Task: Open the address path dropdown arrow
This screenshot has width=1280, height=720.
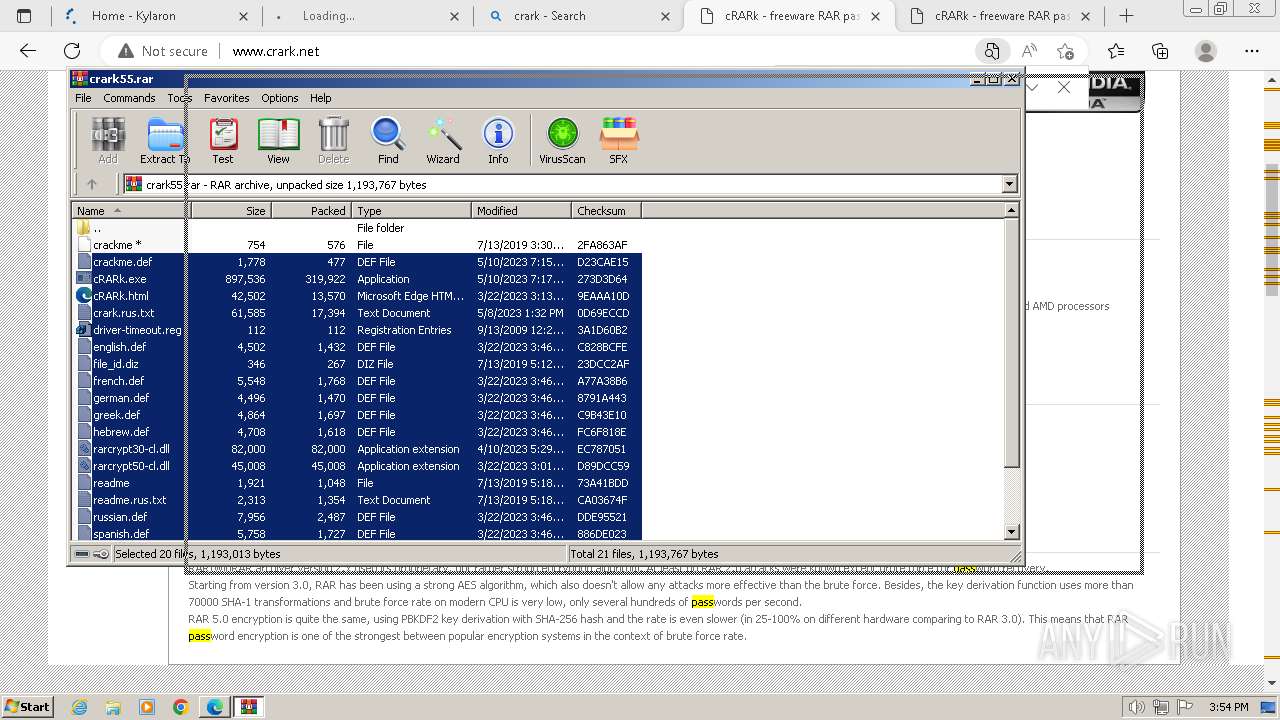Action: click(1009, 184)
